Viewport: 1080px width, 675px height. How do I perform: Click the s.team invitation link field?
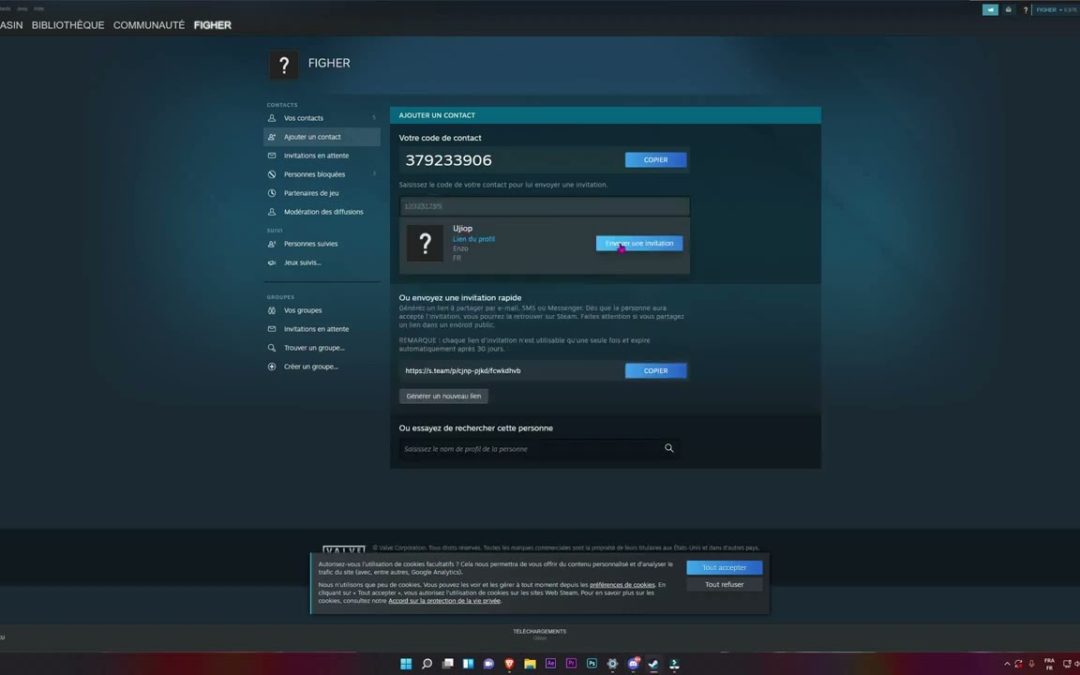pos(511,371)
